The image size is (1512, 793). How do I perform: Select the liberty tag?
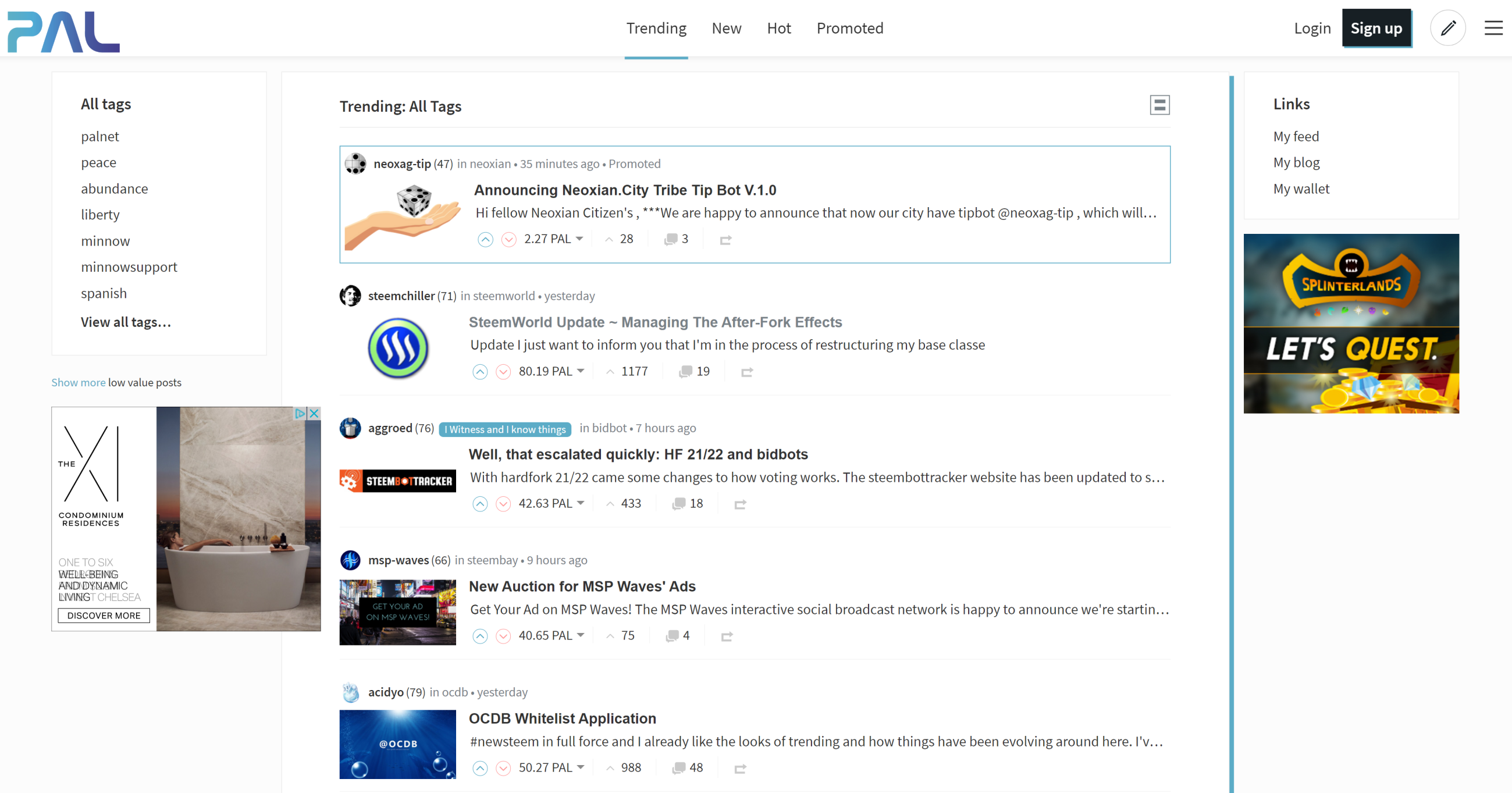point(101,214)
